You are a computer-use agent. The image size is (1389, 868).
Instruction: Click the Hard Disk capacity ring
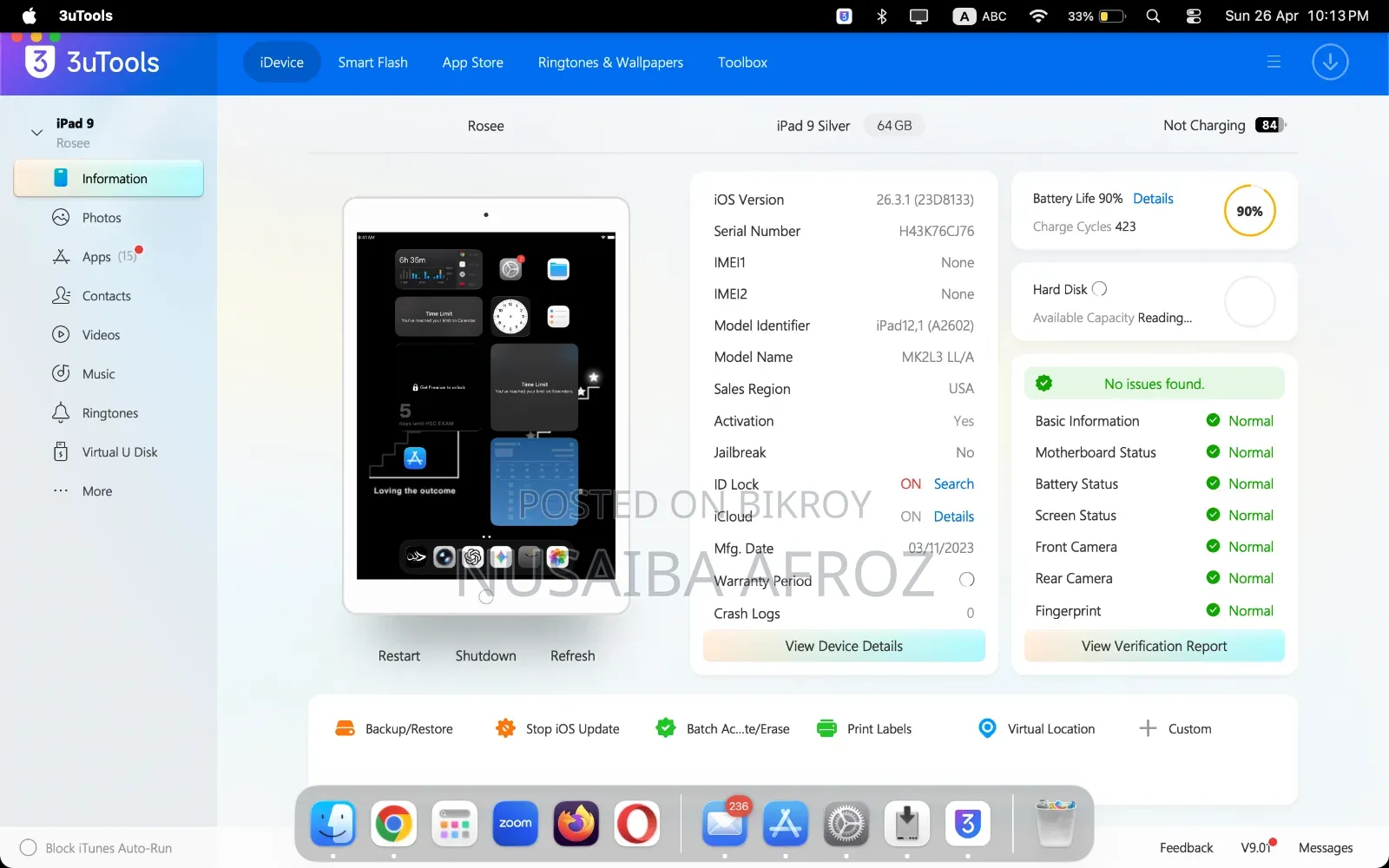[x=1249, y=302]
